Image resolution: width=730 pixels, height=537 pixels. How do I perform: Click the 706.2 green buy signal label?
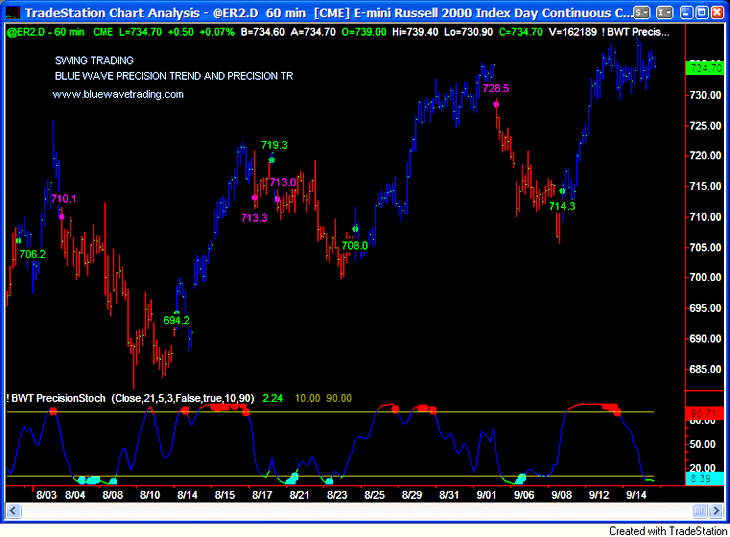tap(33, 254)
